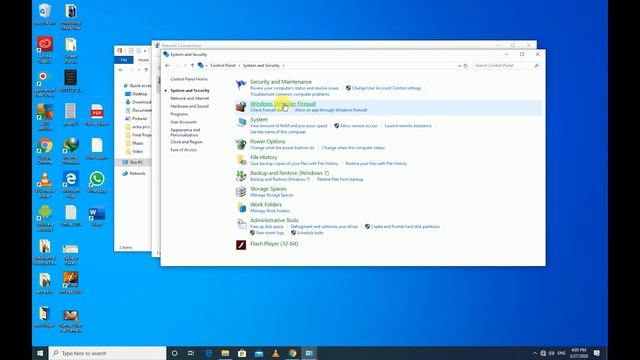Click Change User Account Control settings

tap(386, 88)
